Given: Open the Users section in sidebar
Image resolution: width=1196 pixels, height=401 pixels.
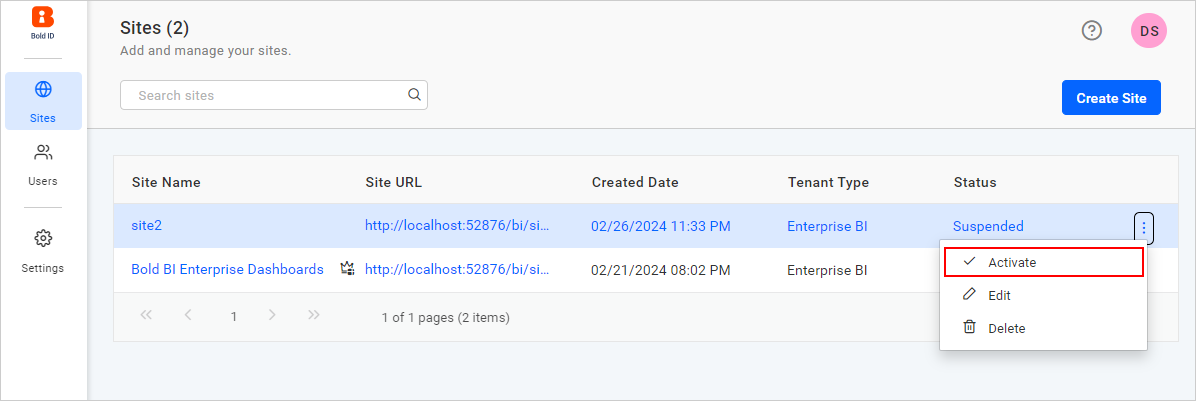Looking at the screenshot, I should [43, 165].
